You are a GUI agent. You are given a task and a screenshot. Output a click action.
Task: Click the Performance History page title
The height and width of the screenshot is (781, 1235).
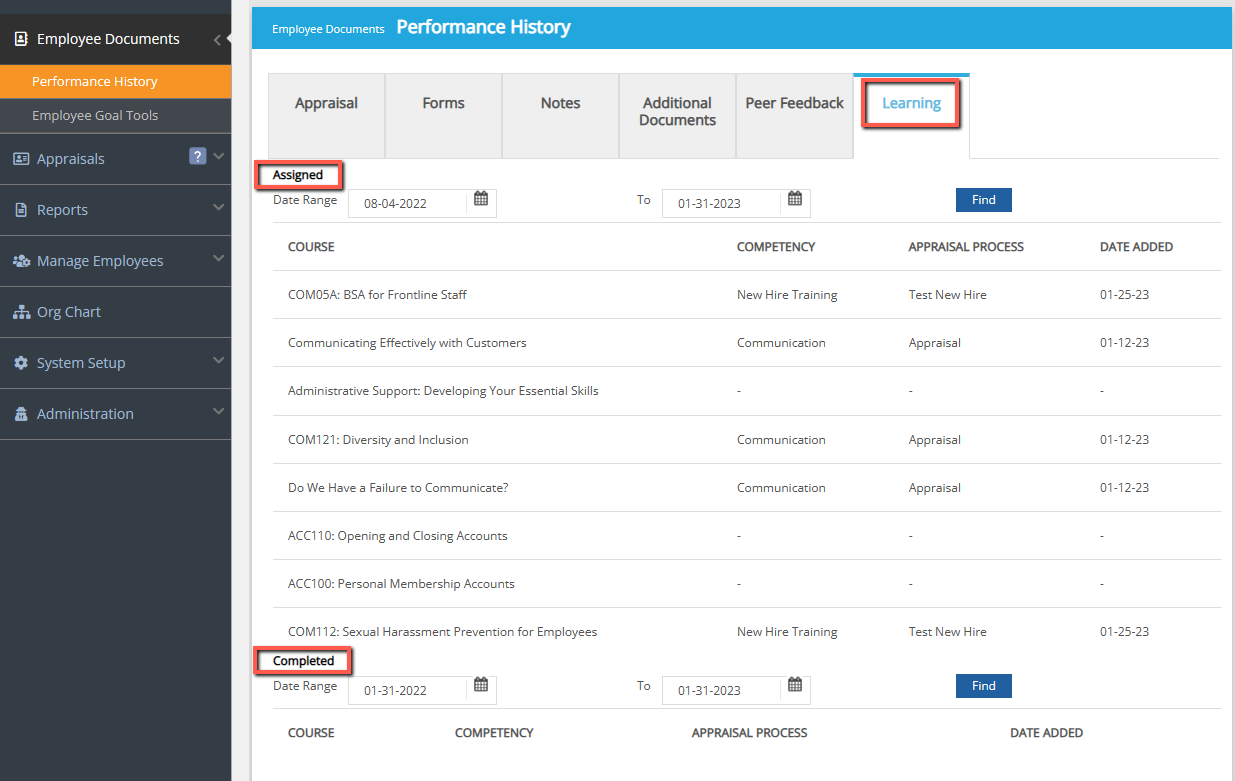(483, 28)
